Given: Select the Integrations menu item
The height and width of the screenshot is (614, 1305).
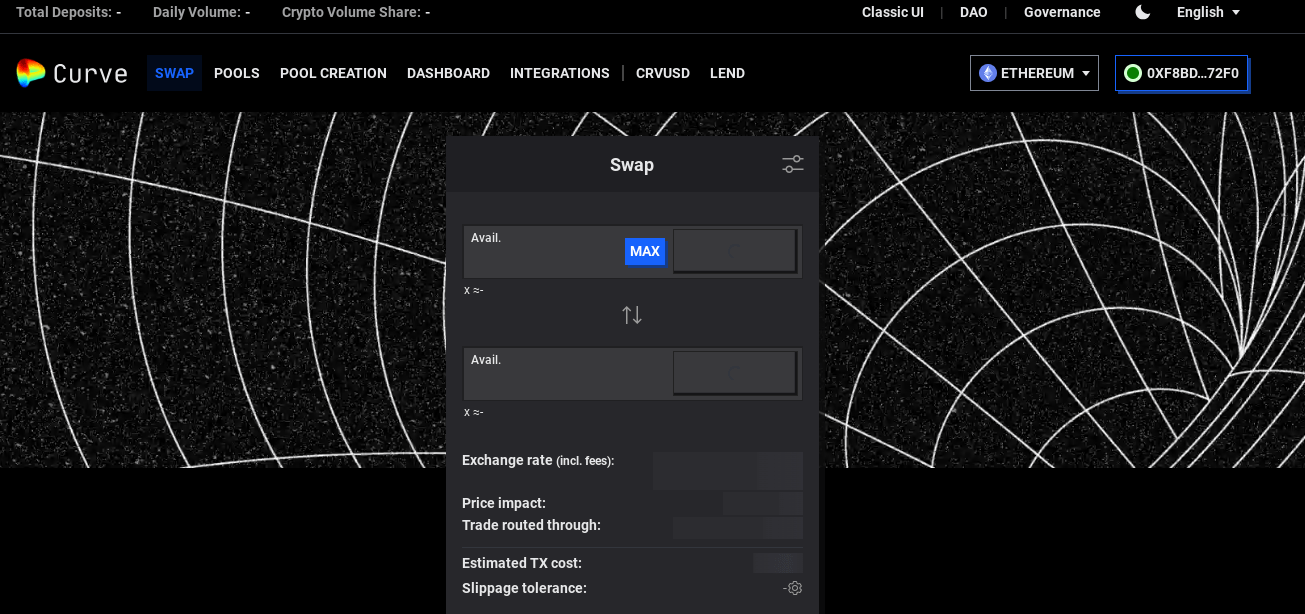Looking at the screenshot, I should tap(560, 73).
